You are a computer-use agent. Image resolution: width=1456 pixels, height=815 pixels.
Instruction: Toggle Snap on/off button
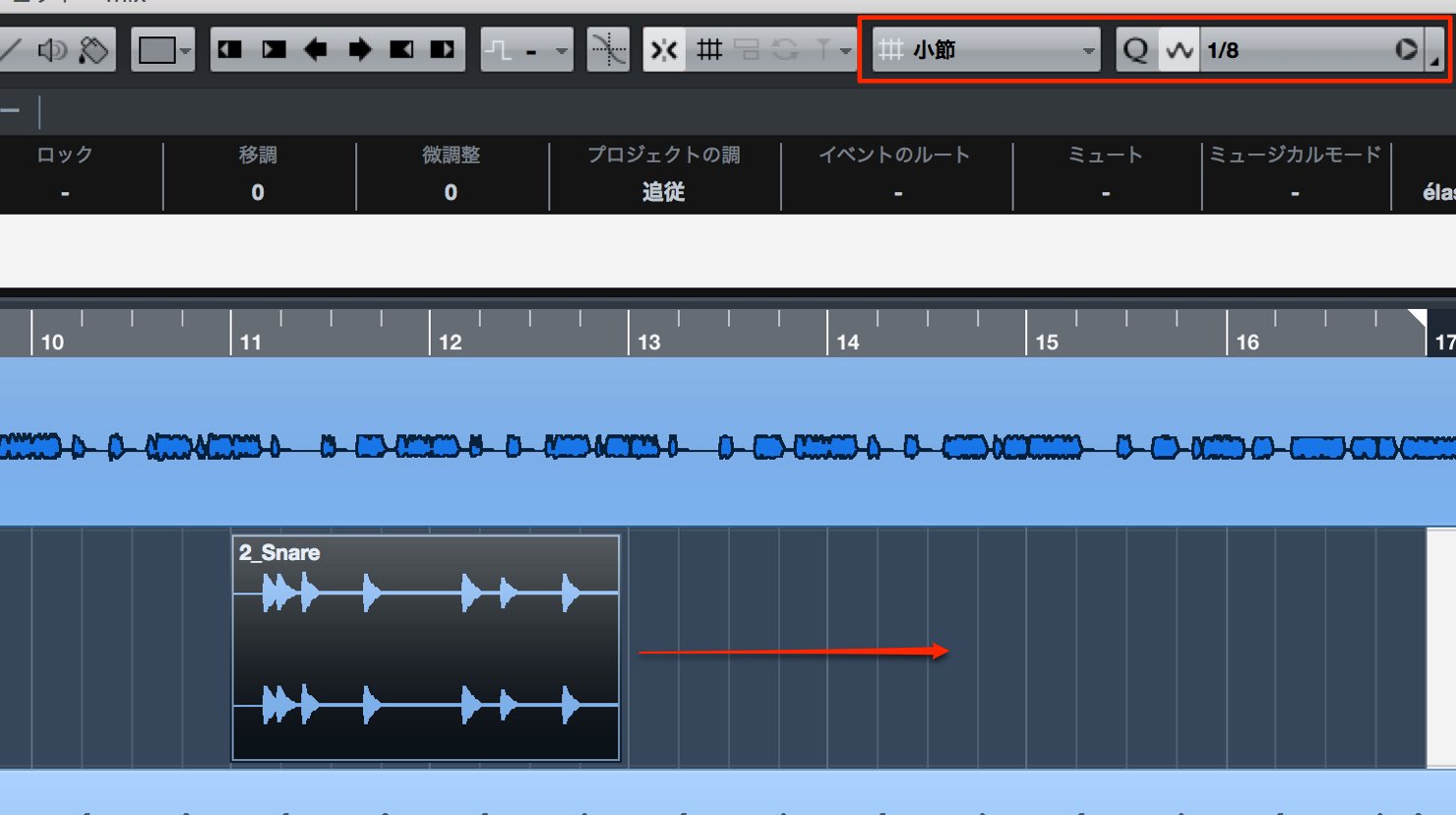click(665, 50)
